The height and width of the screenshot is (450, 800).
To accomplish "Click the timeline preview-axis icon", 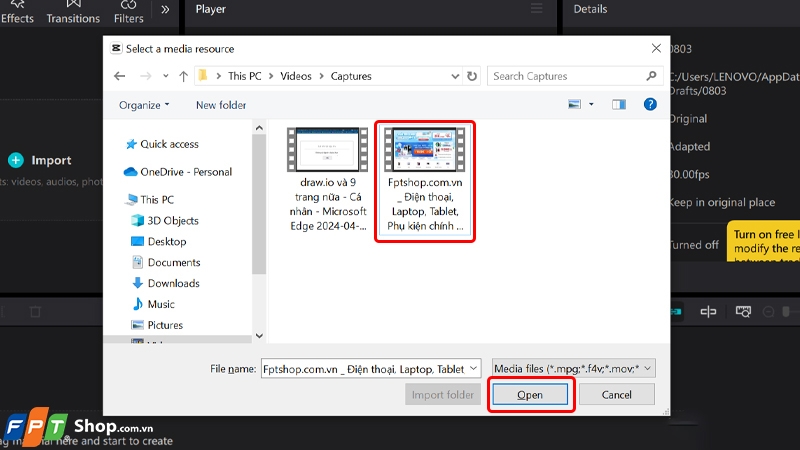I will point(743,311).
